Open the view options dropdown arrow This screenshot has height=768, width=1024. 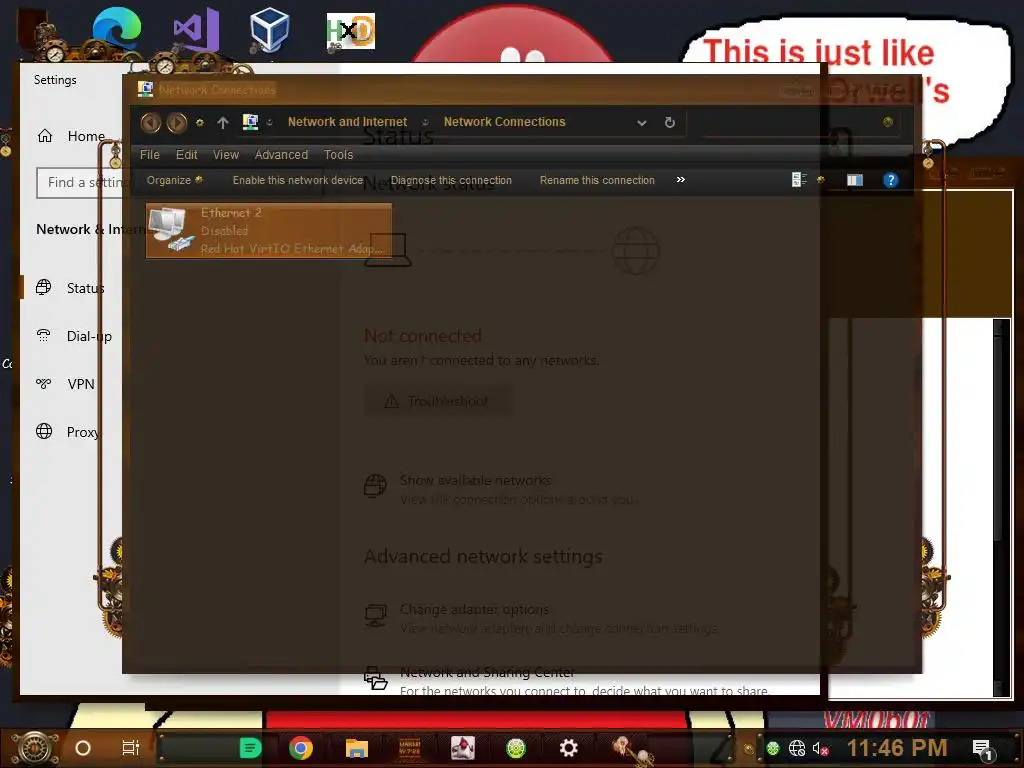point(821,180)
